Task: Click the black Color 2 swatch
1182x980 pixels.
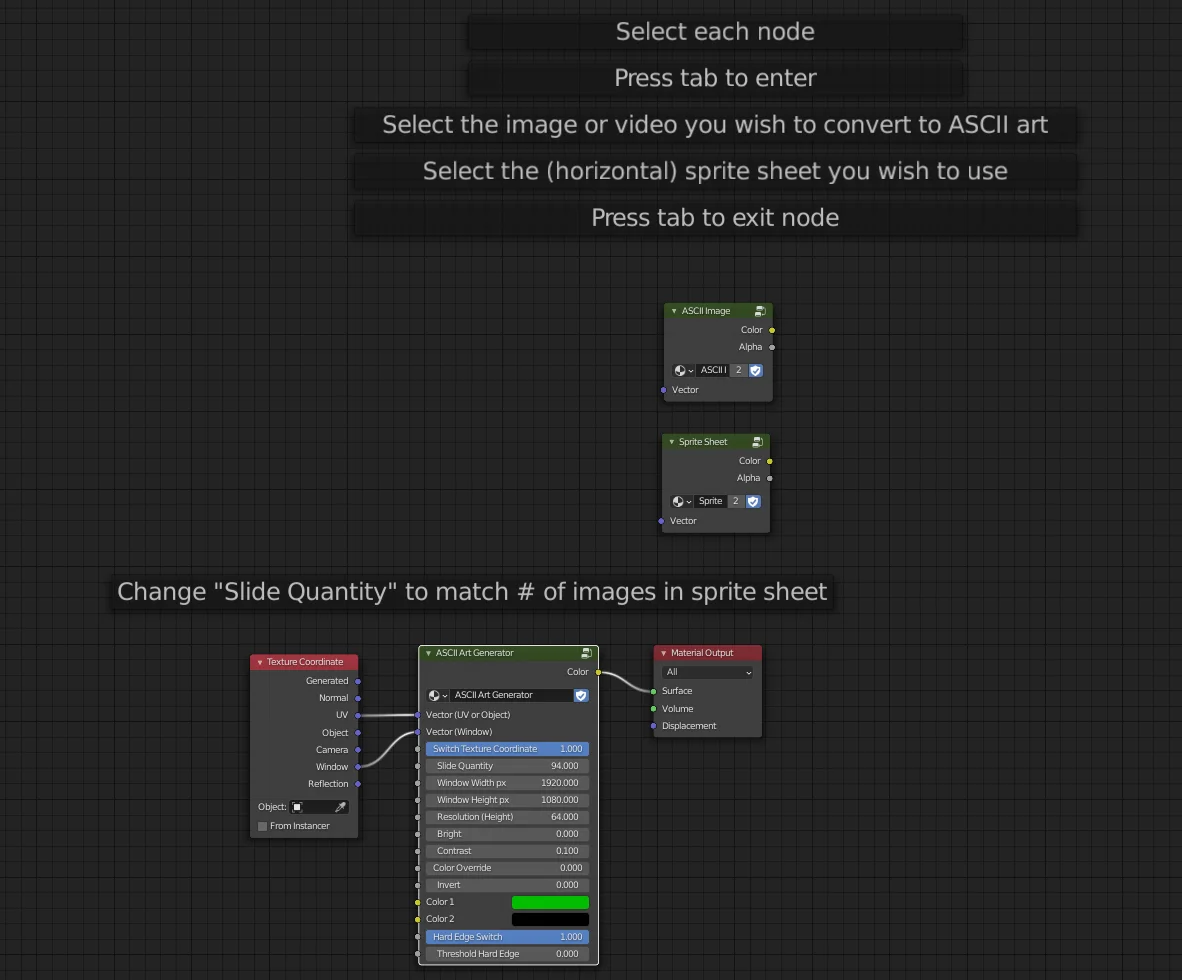Action: 550,919
